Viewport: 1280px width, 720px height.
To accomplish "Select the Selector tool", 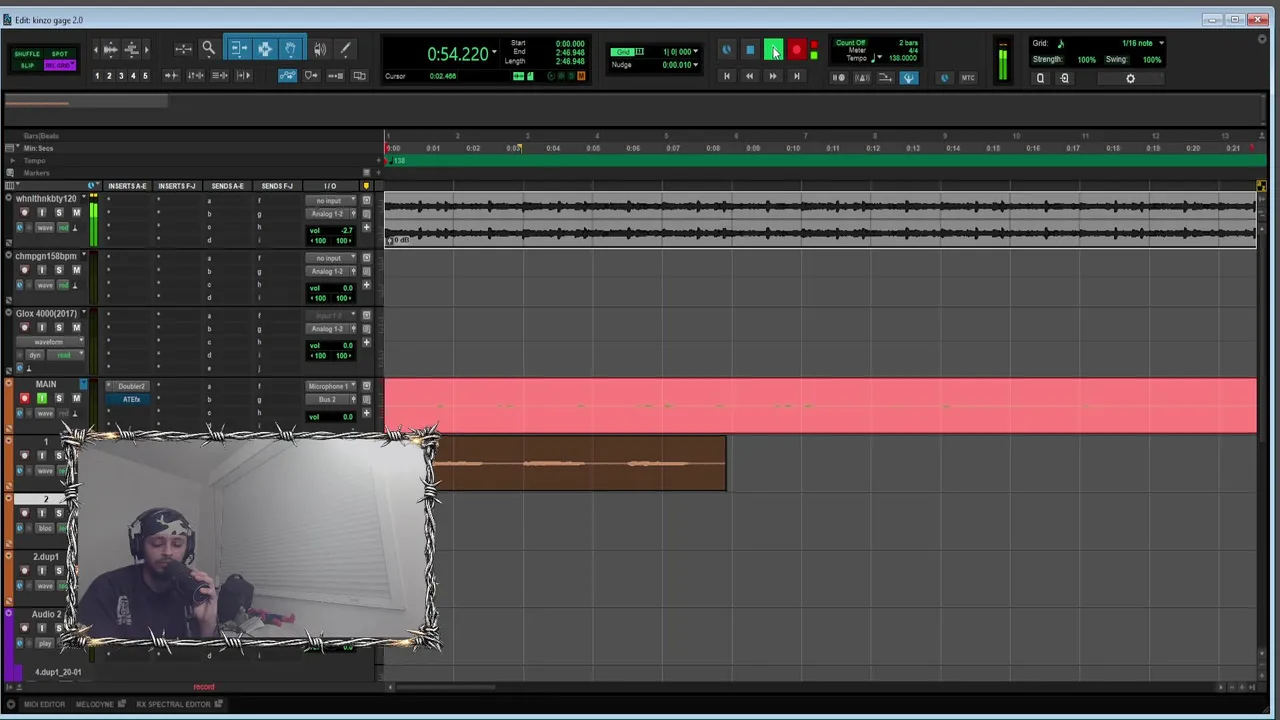I will [265, 49].
